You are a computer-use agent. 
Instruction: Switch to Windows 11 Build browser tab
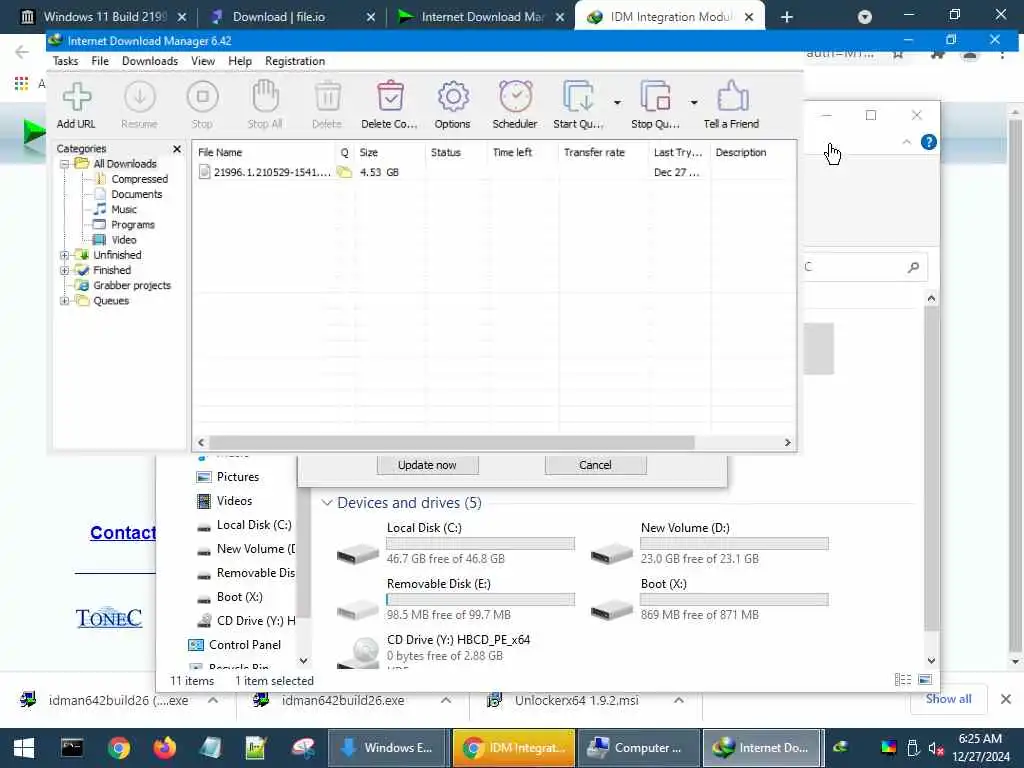coord(103,17)
